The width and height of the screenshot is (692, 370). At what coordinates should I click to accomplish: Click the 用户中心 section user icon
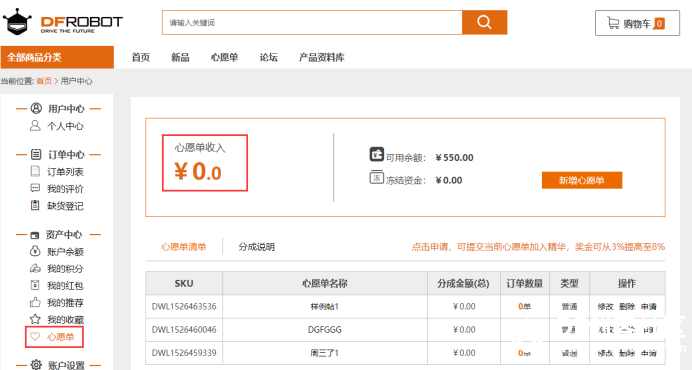tap(36, 108)
